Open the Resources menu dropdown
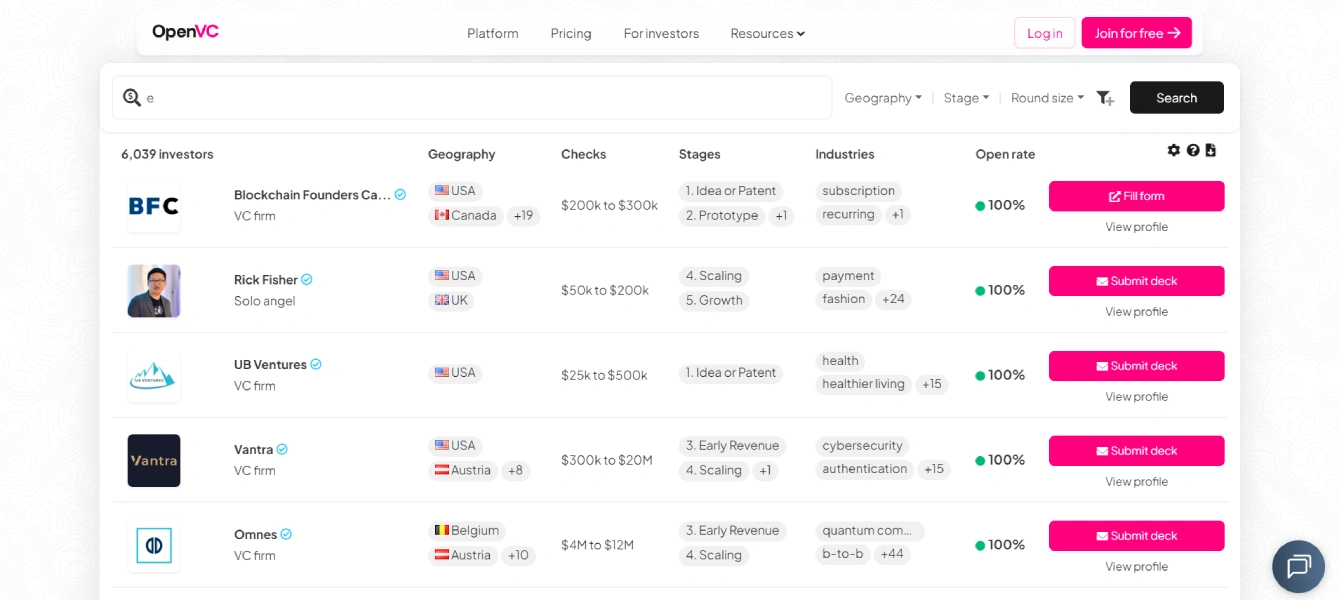Screen dimensions: 1339x600 point(767,33)
